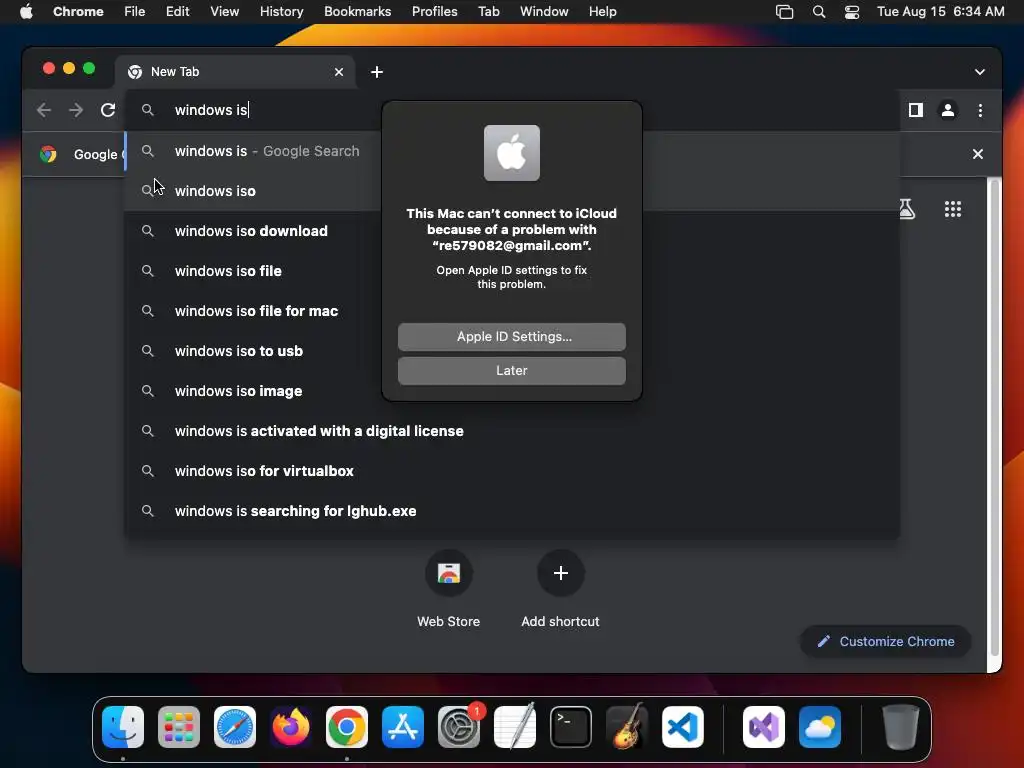This screenshot has height=768, width=1024.
Task: Open the Window menu
Action: [544, 12]
